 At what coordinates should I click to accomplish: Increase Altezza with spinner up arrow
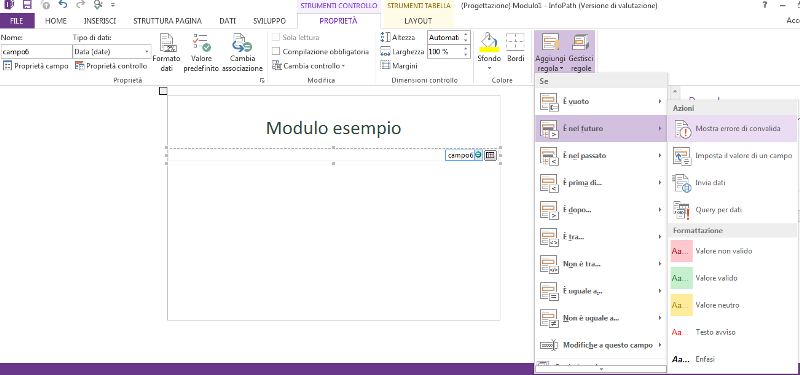point(465,35)
